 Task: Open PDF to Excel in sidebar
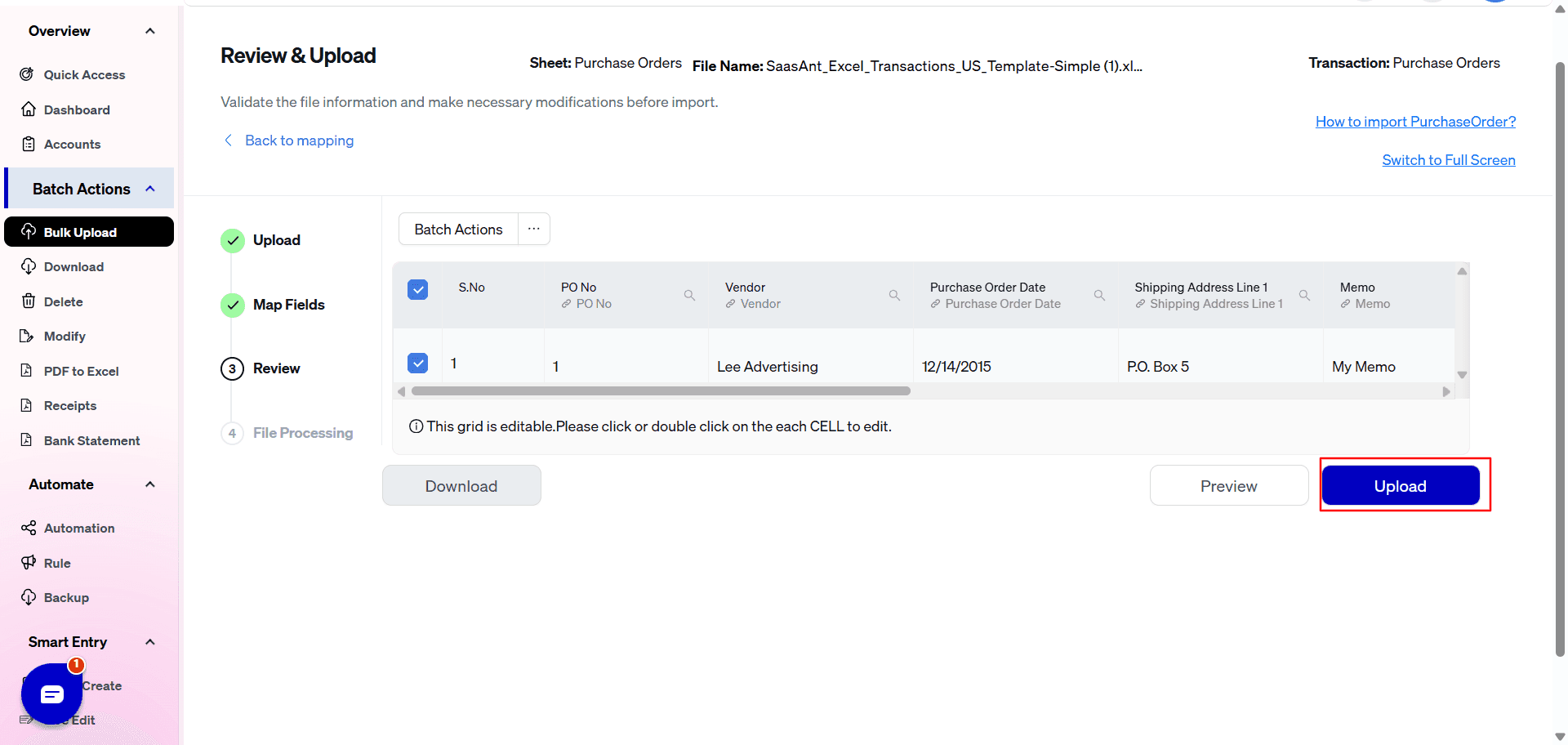point(81,371)
